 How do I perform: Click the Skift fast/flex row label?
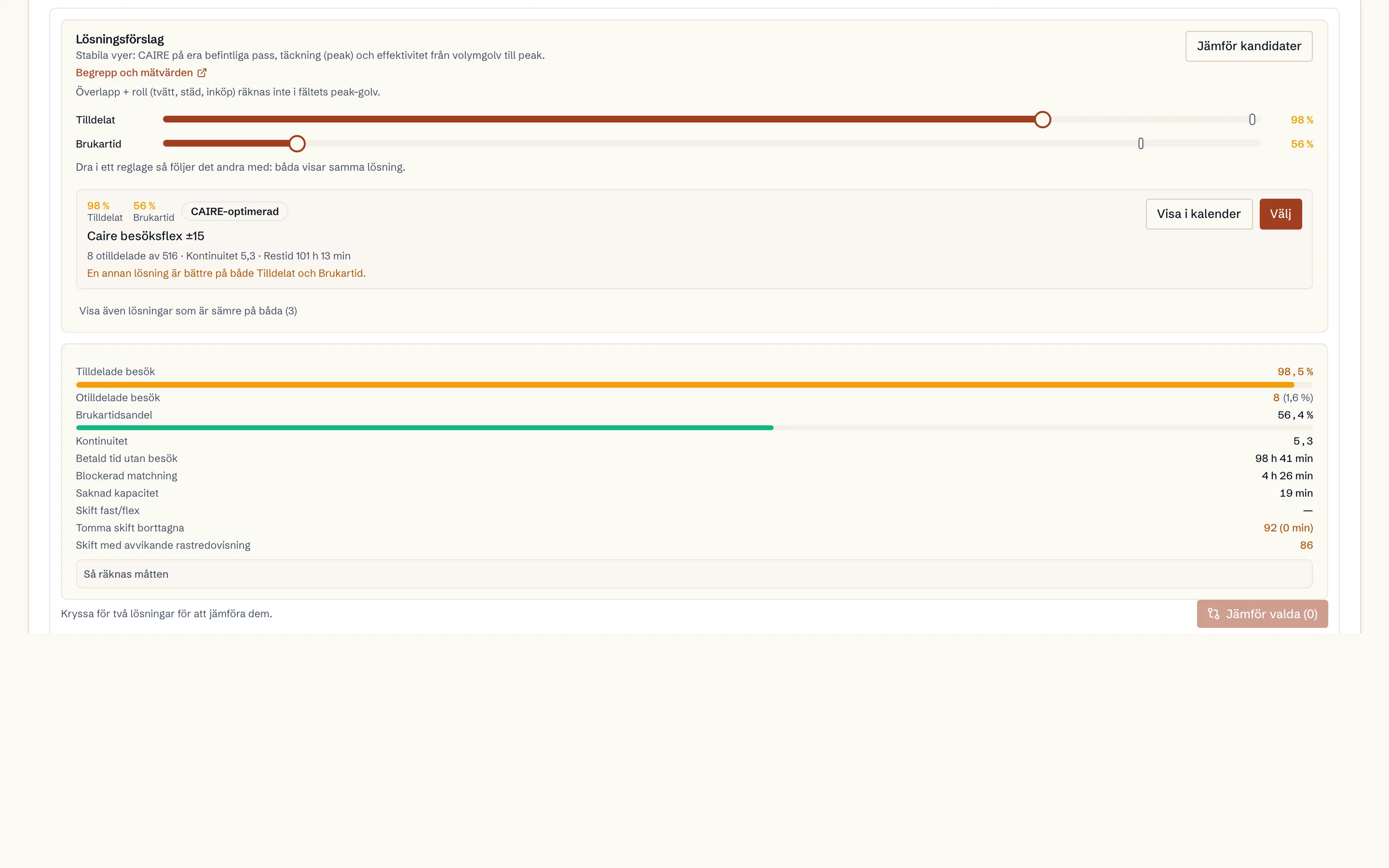tap(108, 510)
